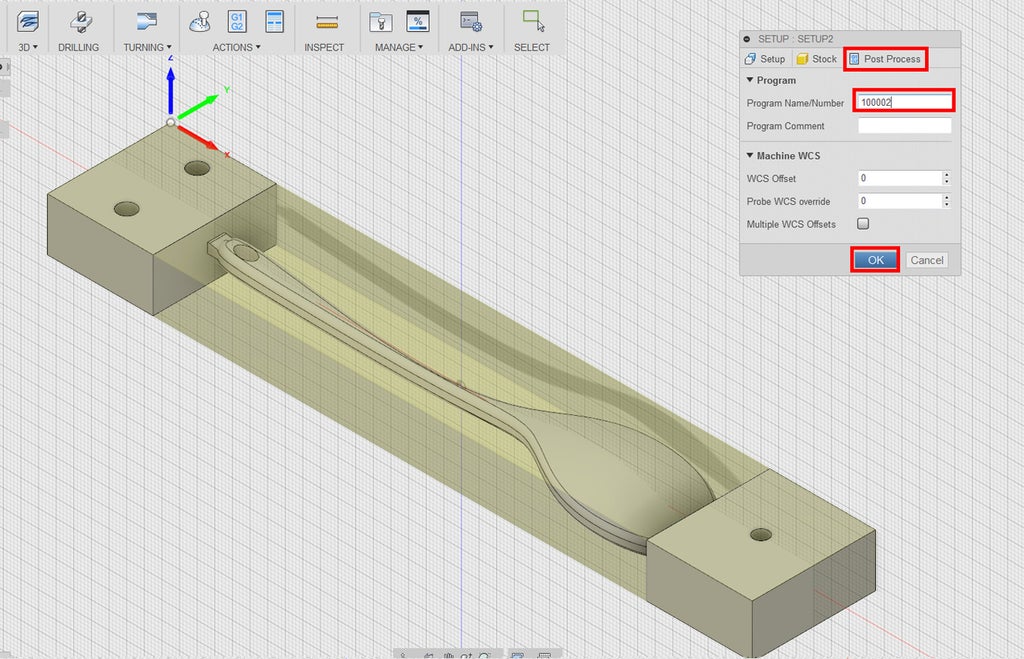Increase the WCS Offset with the up arrow

click(x=946, y=174)
